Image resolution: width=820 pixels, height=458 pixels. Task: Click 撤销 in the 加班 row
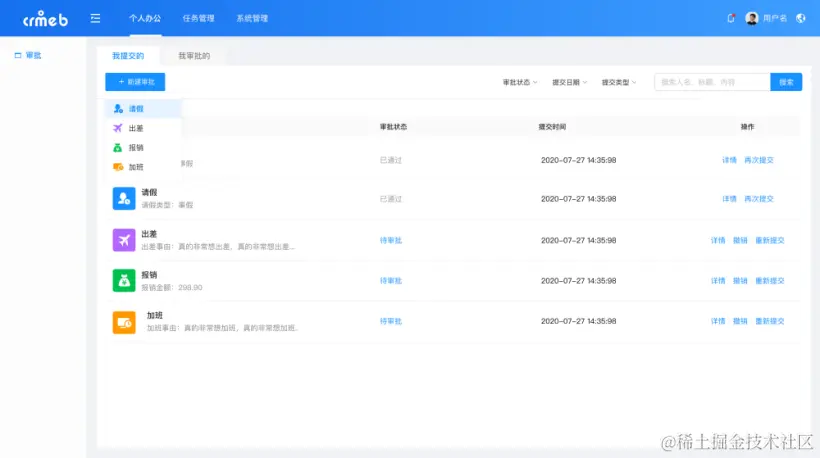tap(740, 321)
